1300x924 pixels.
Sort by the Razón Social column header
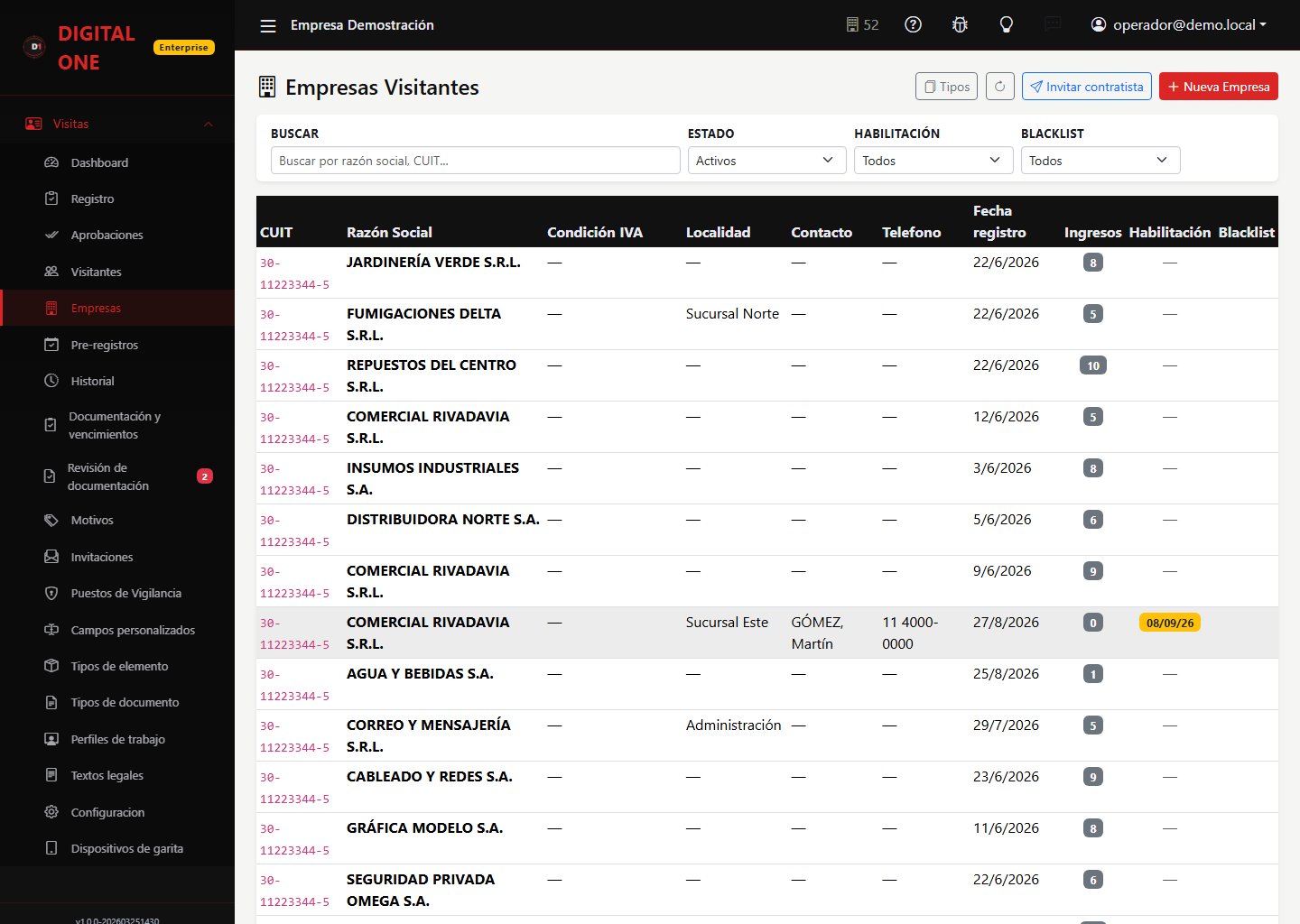coord(389,232)
